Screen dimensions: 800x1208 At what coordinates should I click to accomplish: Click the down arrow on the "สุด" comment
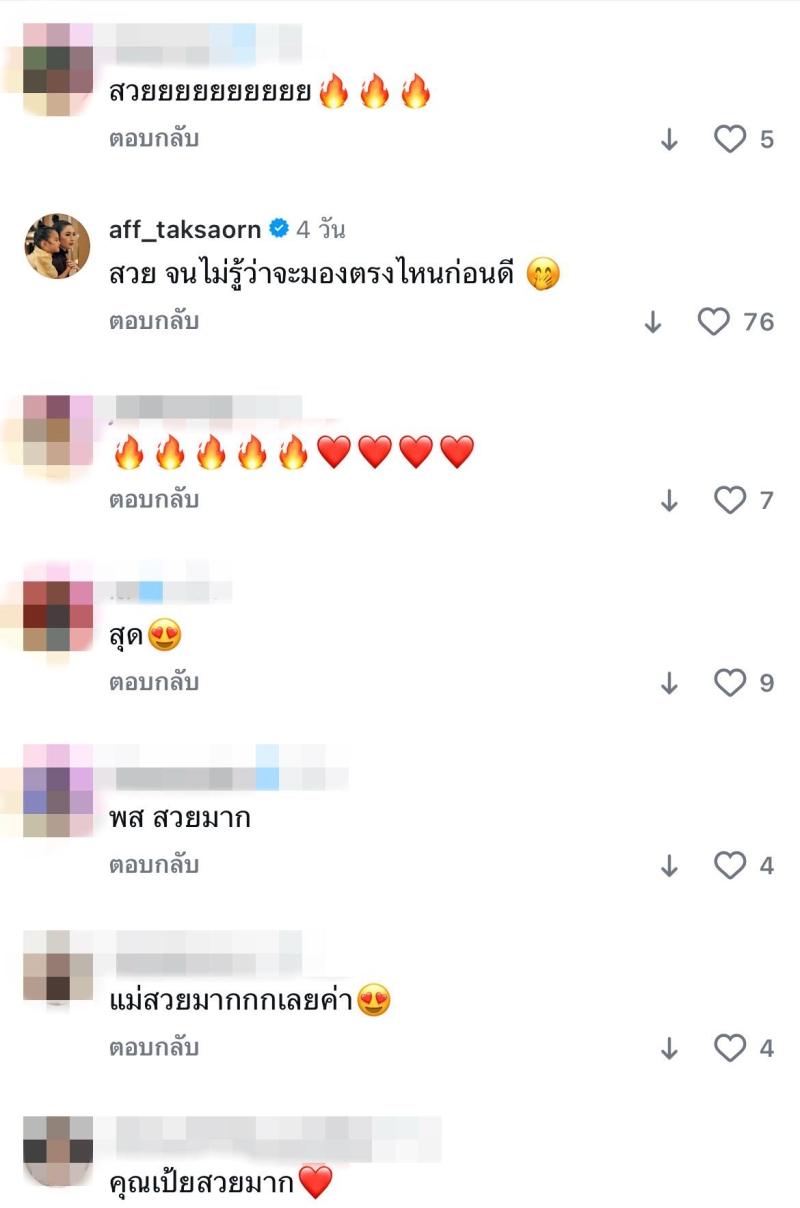670,684
